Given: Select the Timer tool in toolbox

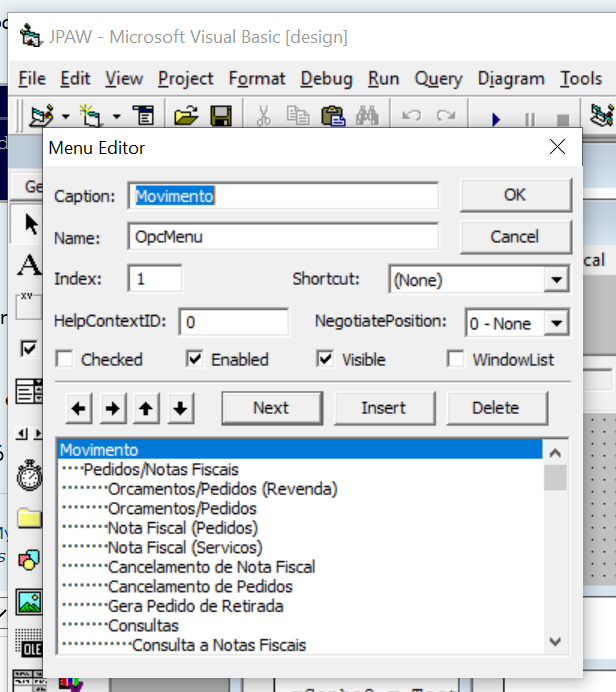Looking at the screenshot, I should [29, 476].
